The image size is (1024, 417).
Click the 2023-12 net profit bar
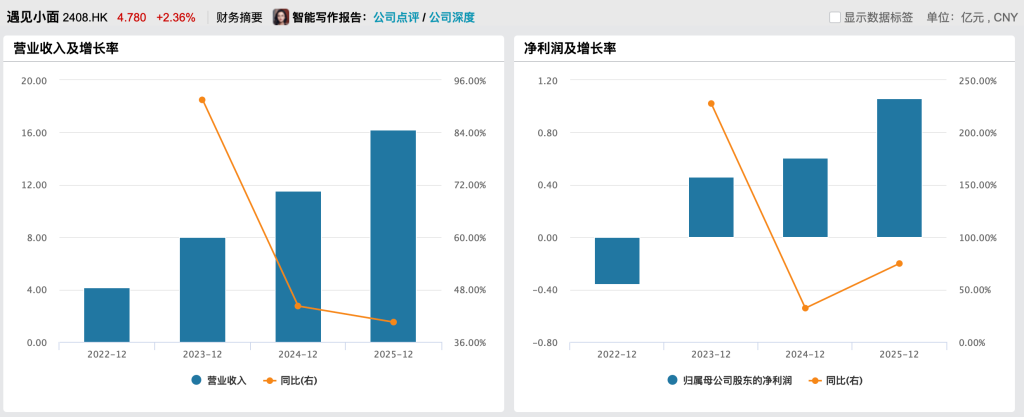(711, 208)
